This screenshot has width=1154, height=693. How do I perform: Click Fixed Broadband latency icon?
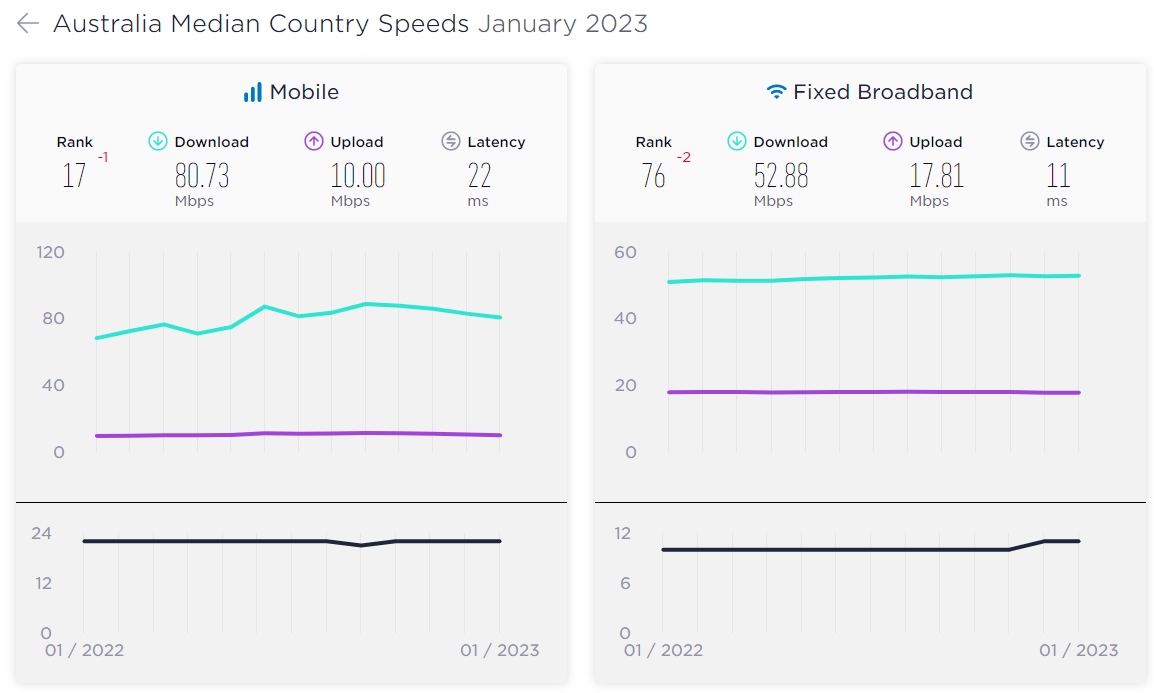tap(1030, 142)
